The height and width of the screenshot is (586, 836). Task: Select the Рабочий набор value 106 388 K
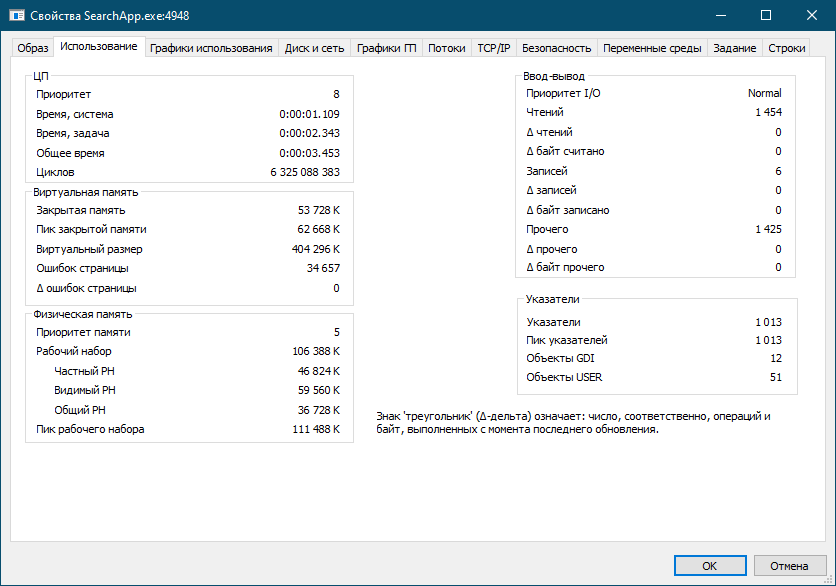[316, 351]
